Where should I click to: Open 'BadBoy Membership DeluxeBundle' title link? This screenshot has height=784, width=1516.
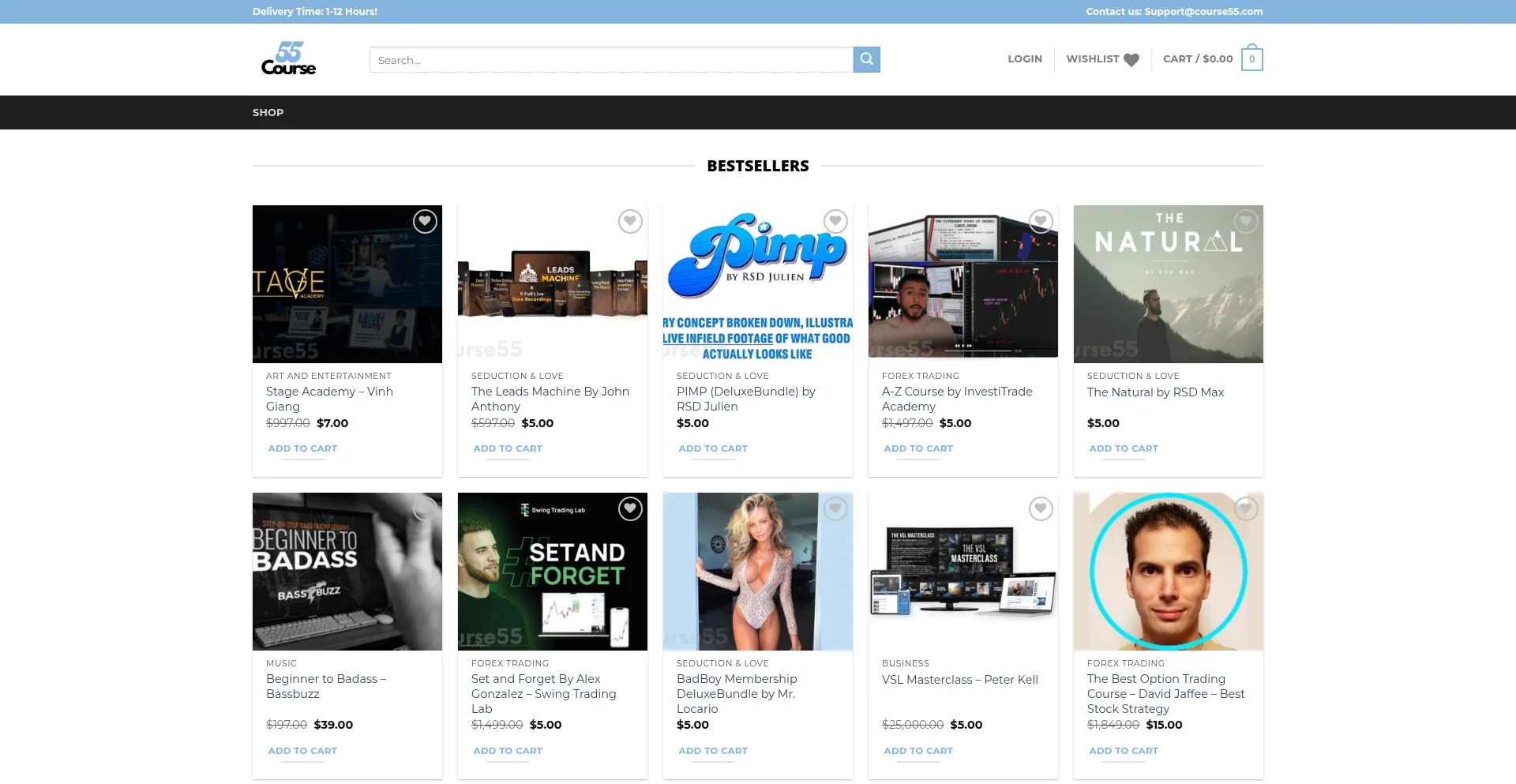pos(737,694)
